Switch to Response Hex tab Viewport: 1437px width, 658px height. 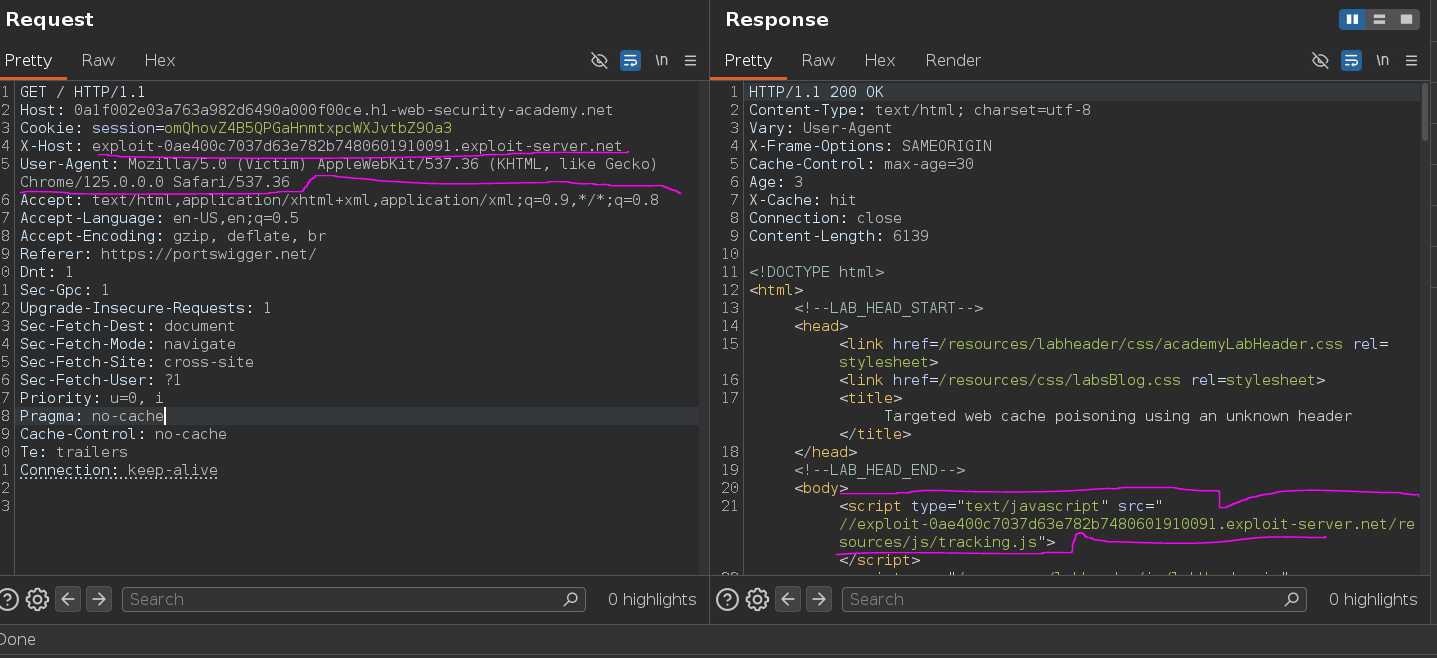point(880,60)
